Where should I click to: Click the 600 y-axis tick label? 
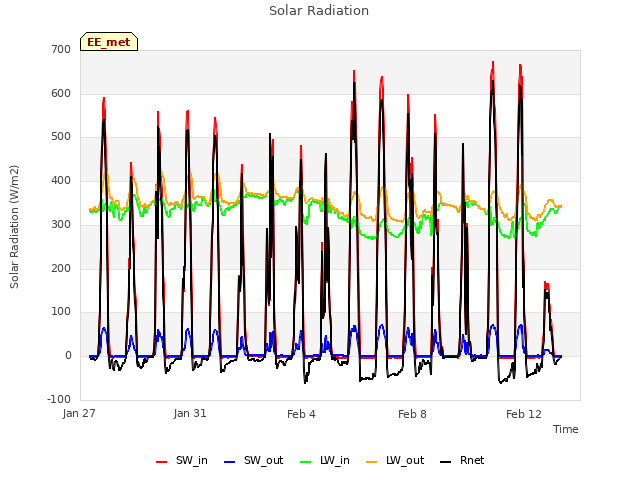coord(61,93)
